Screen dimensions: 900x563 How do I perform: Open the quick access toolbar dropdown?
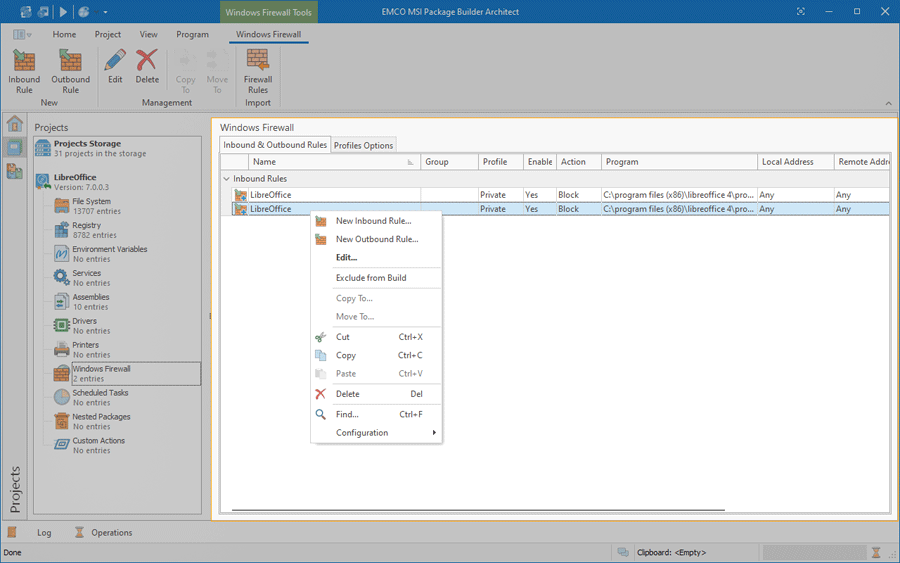point(106,12)
